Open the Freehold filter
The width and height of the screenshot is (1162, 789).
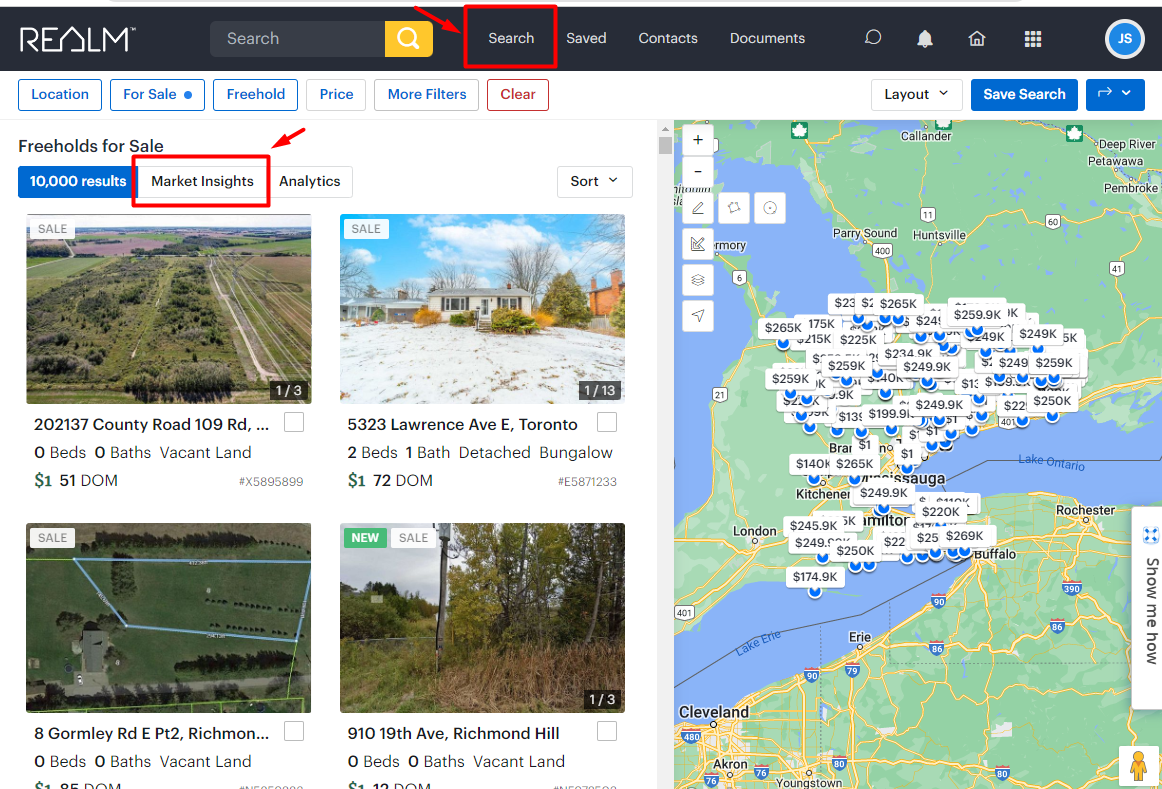pos(256,95)
